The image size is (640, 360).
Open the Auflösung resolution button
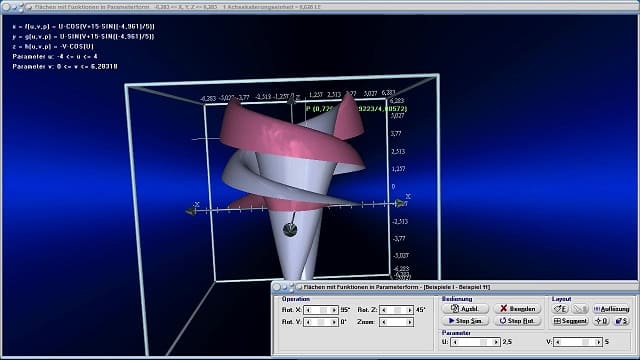tap(611, 309)
